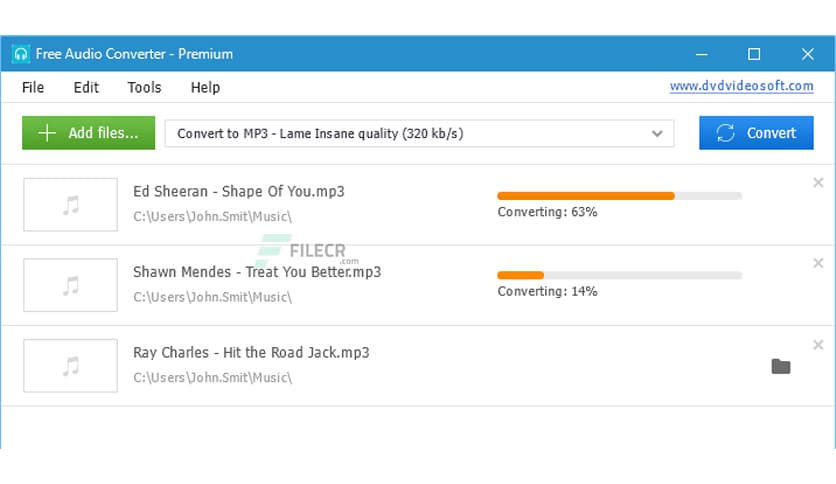Open the File menu
836x484 pixels.
(x=33, y=87)
